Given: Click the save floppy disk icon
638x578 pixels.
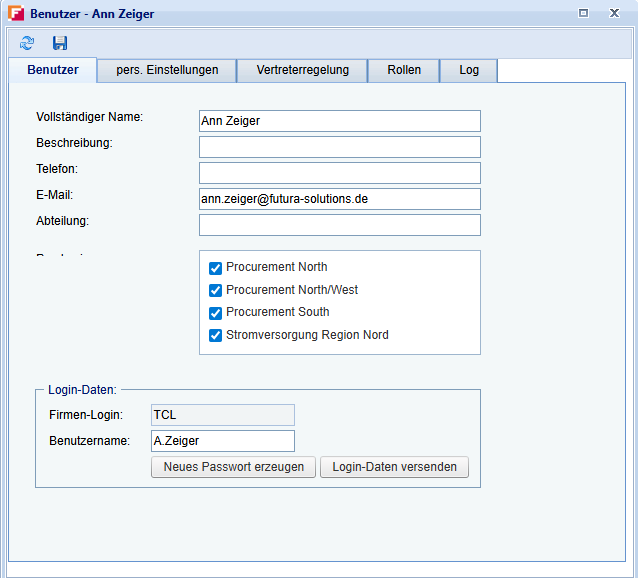Looking at the screenshot, I should [x=60, y=43].
